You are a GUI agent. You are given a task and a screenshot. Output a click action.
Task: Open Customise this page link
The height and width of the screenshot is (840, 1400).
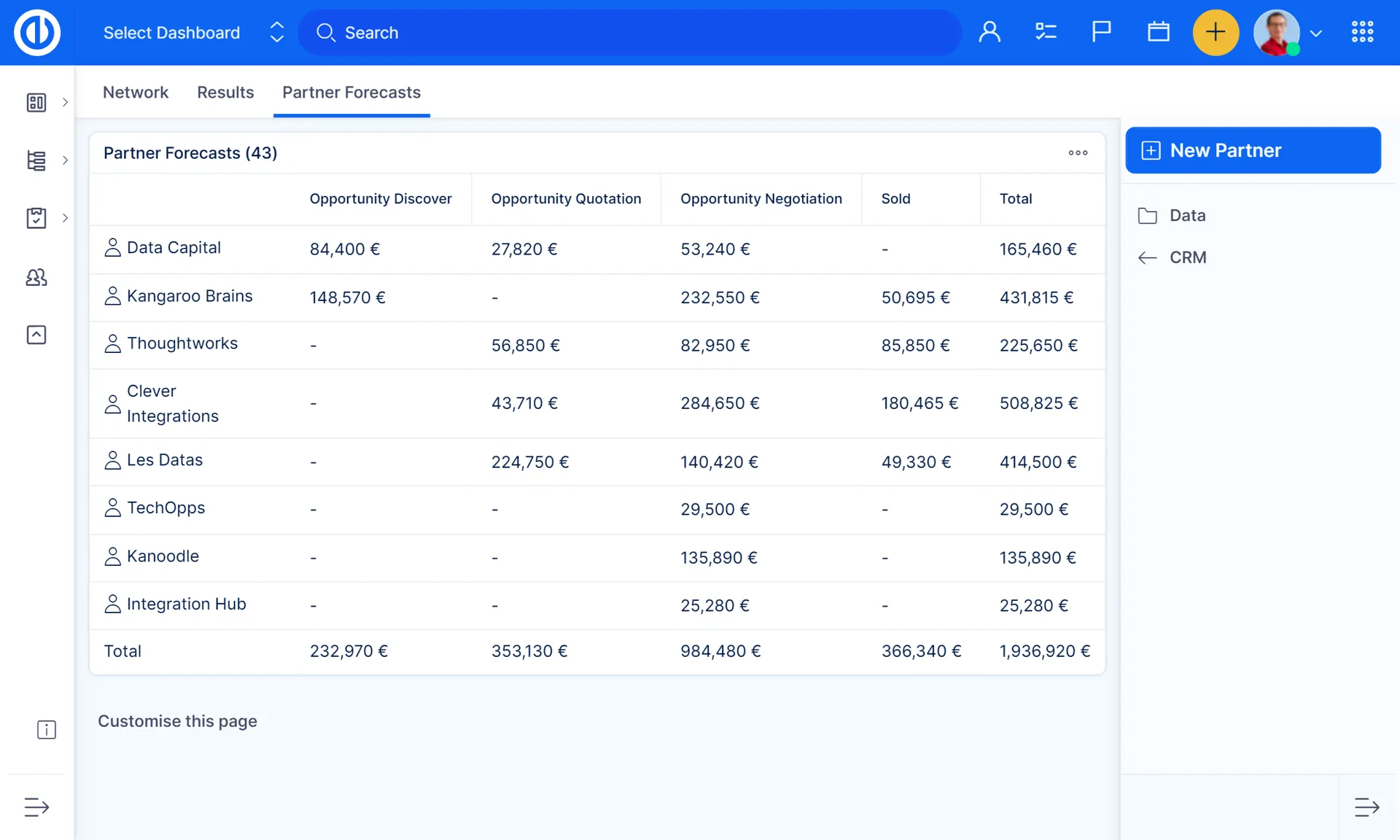[177, 721]
